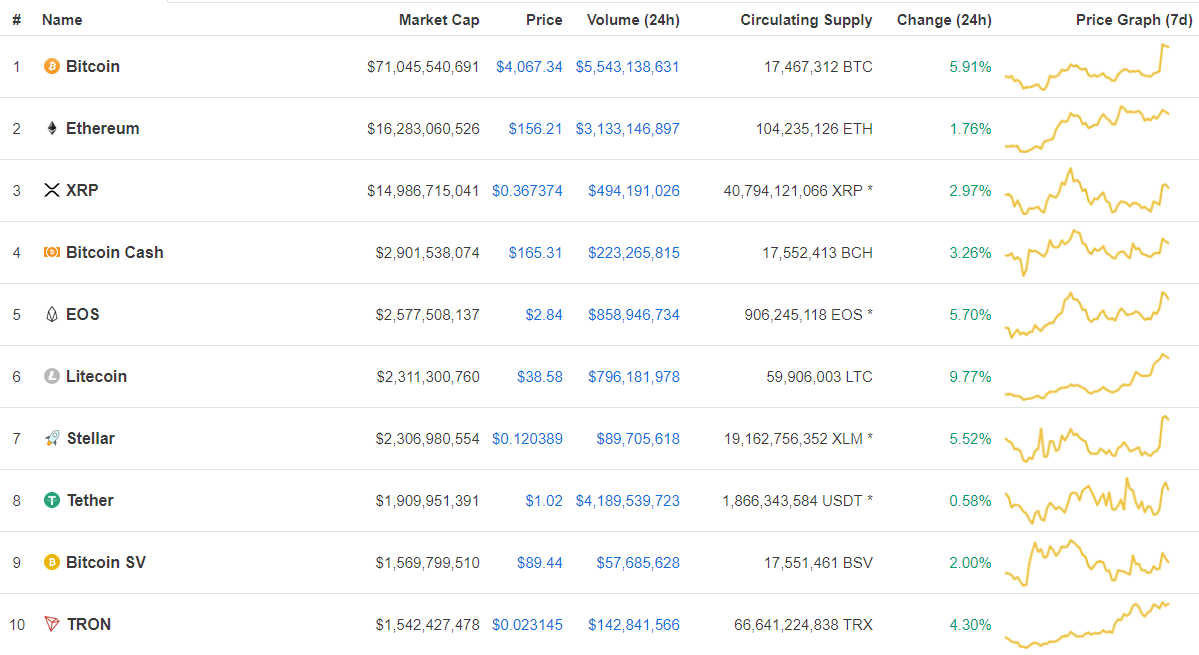Click Stellar volume $89,705,618
This screenshot has height=655, width=1199.
[x=638, y=439]
